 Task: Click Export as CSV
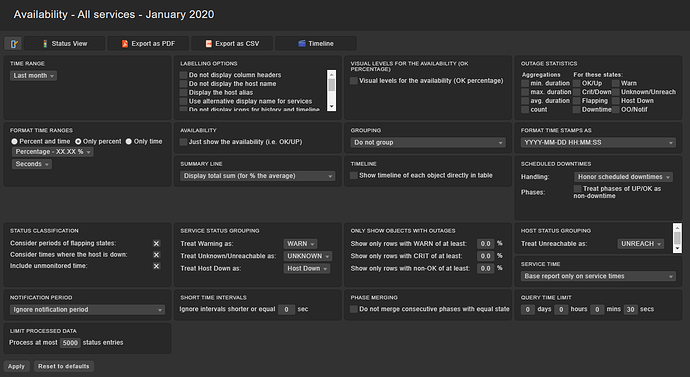(232, 44)
